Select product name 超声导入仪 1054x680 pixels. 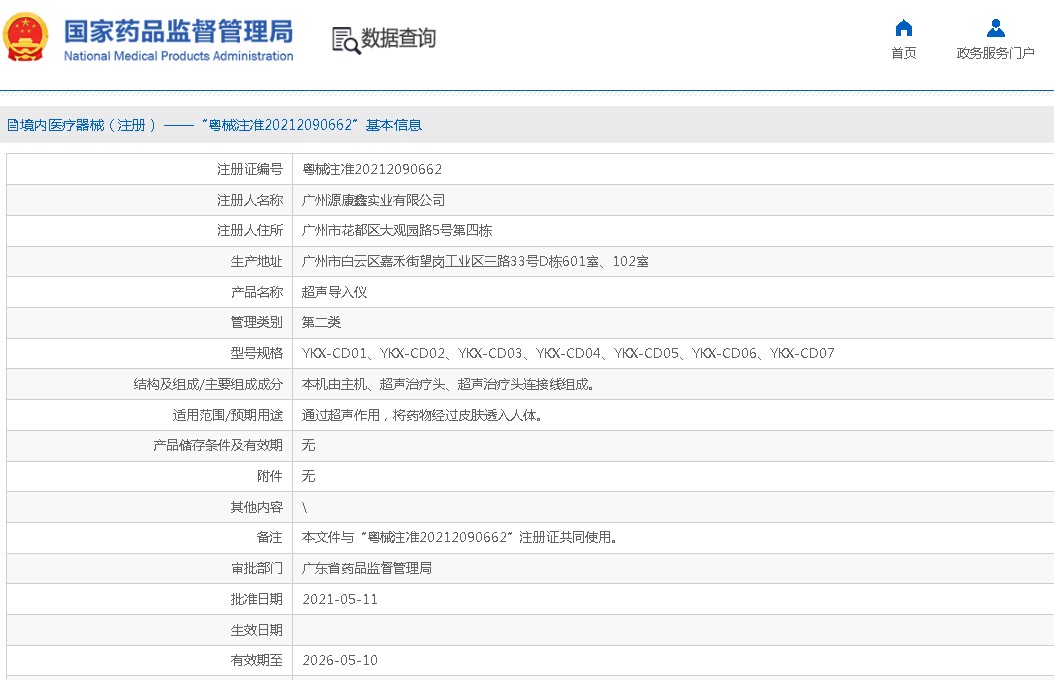pyautogui.click(x=334, y=292)
